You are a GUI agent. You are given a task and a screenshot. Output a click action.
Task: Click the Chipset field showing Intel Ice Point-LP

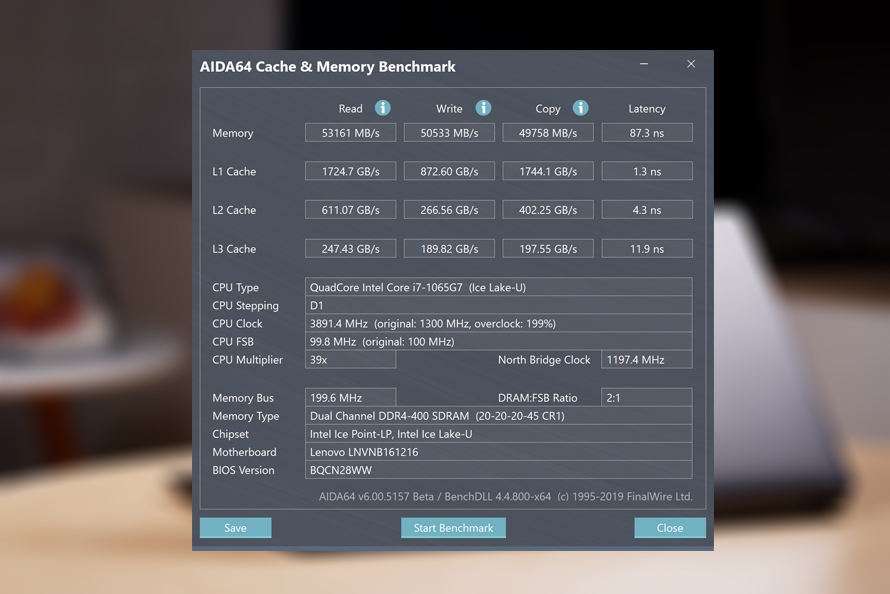click(x=498, y=434)
